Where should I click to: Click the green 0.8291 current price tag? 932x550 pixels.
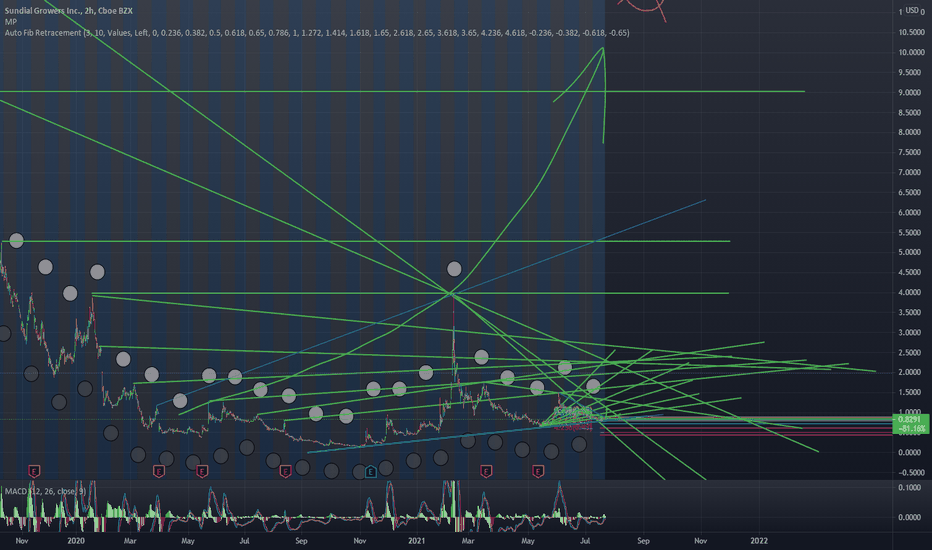pyautogui.click(x=911, y=419)
